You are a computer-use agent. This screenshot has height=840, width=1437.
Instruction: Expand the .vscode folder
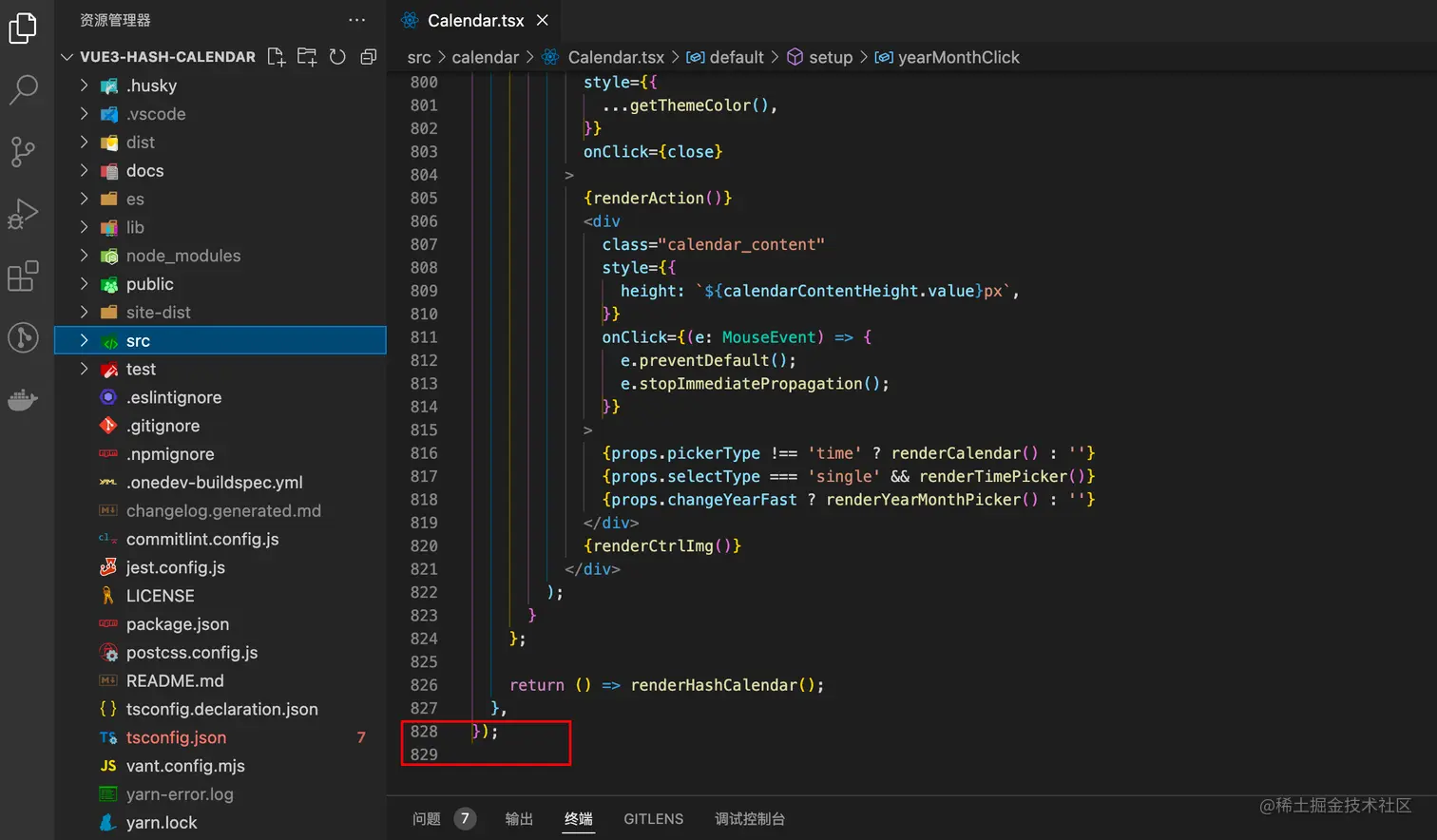coord(84,114)
